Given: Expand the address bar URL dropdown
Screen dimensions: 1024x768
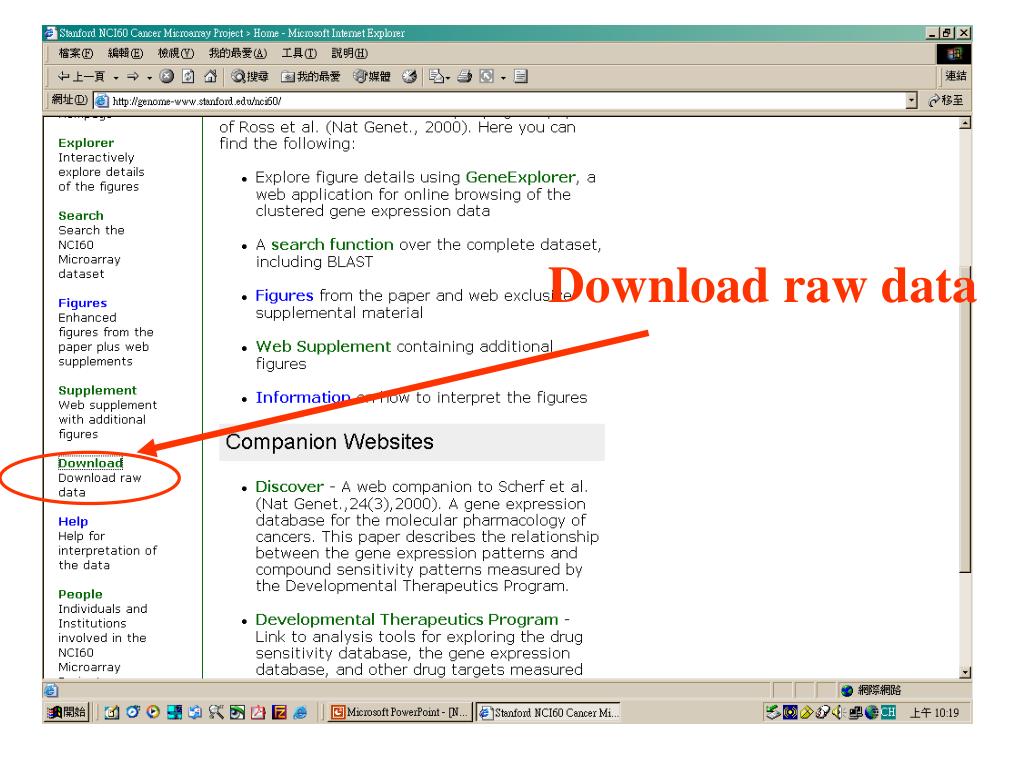Looking at the screenshot, I should coord(912,101).
